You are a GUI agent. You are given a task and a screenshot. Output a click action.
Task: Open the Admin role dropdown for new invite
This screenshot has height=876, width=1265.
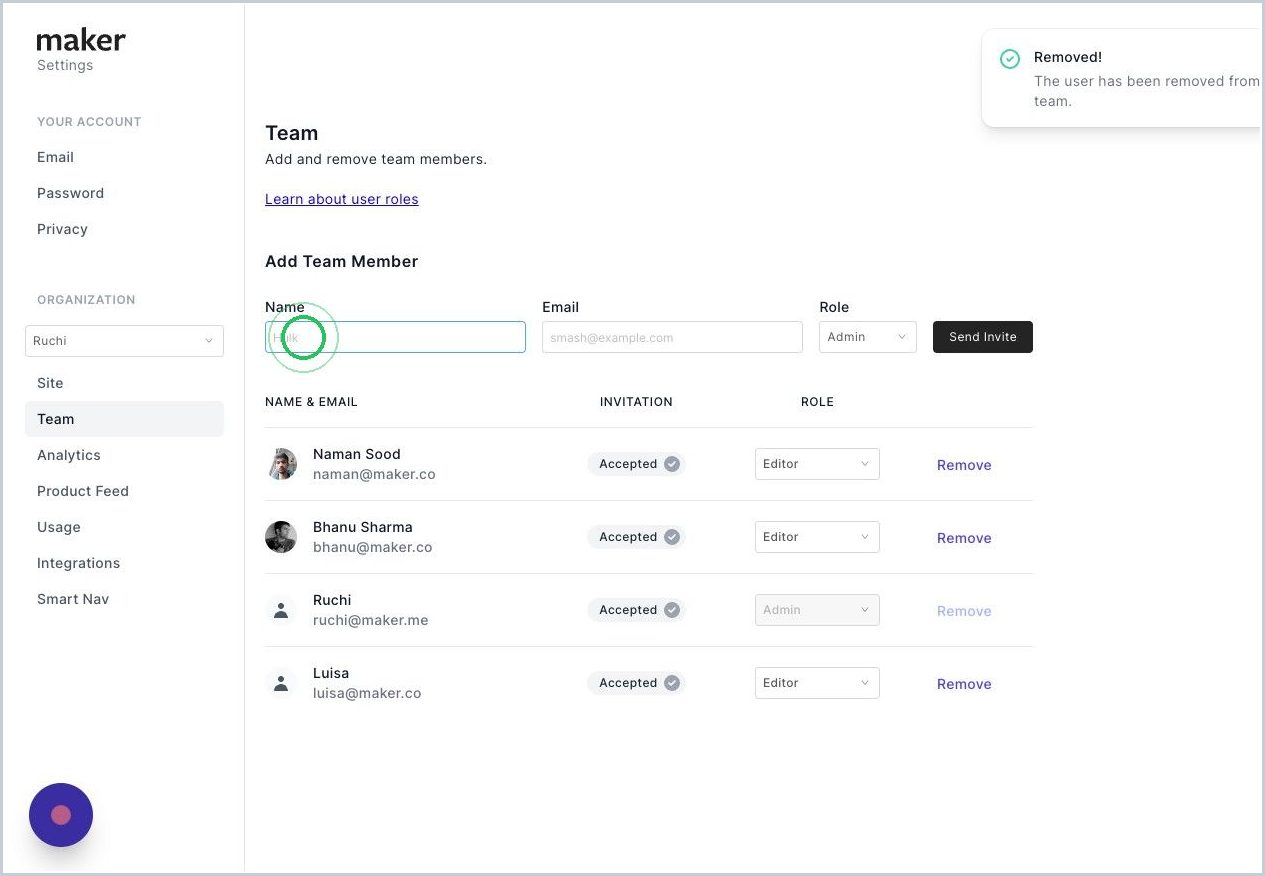(868, 337)
